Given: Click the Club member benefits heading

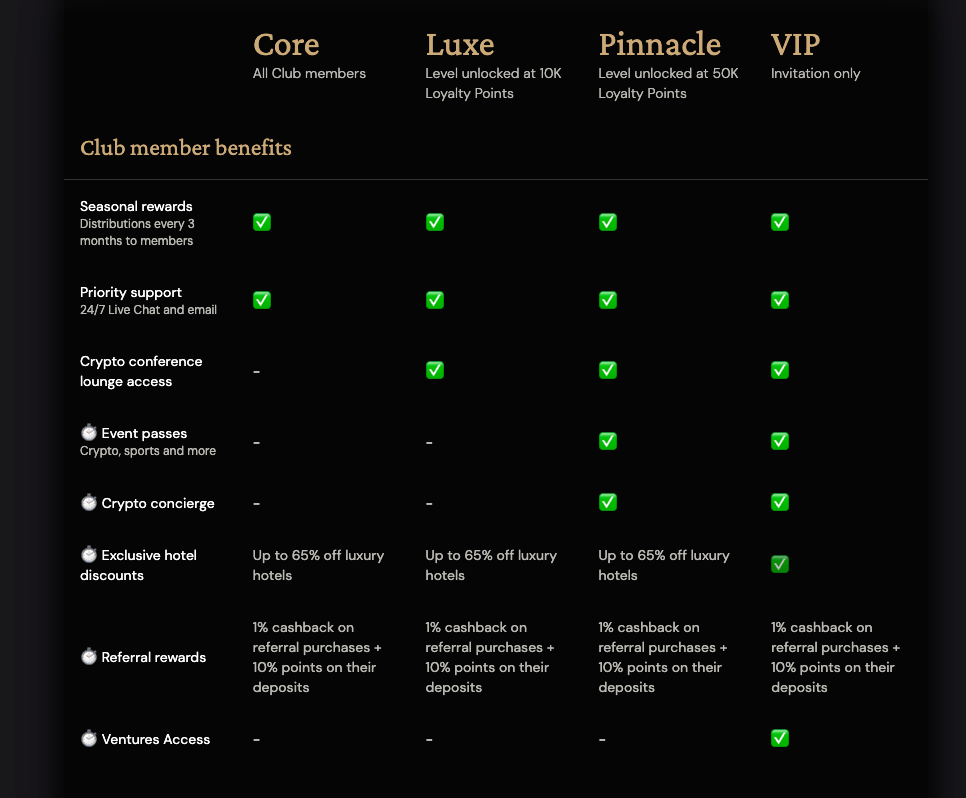Looking at the screenshot, I should [x=186, y=148].
